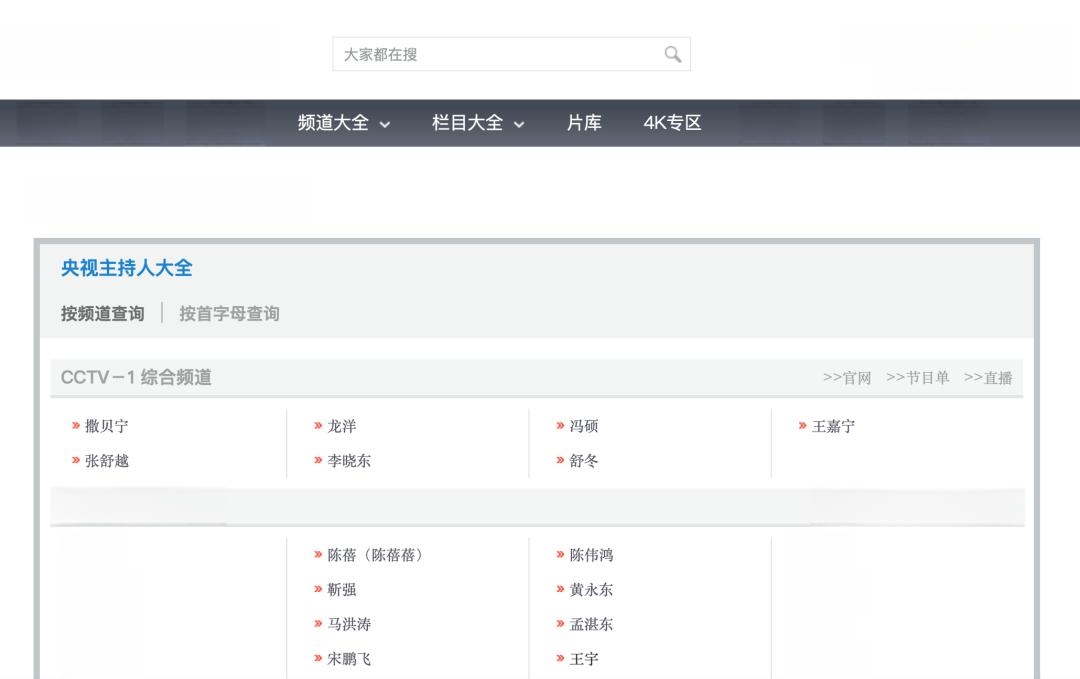
Task: Open host 孟湛东's page
Action: tap(592, 624)
